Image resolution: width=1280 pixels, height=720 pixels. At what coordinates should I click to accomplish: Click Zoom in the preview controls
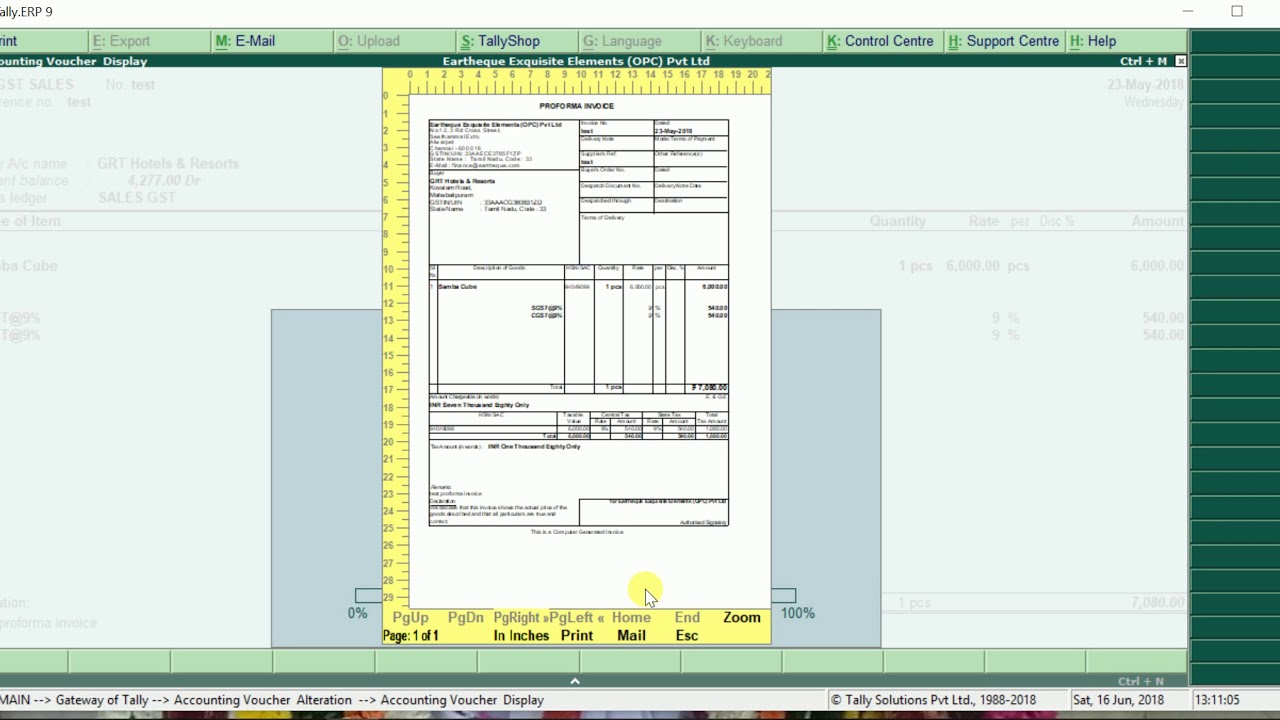[x=742, y=617]
